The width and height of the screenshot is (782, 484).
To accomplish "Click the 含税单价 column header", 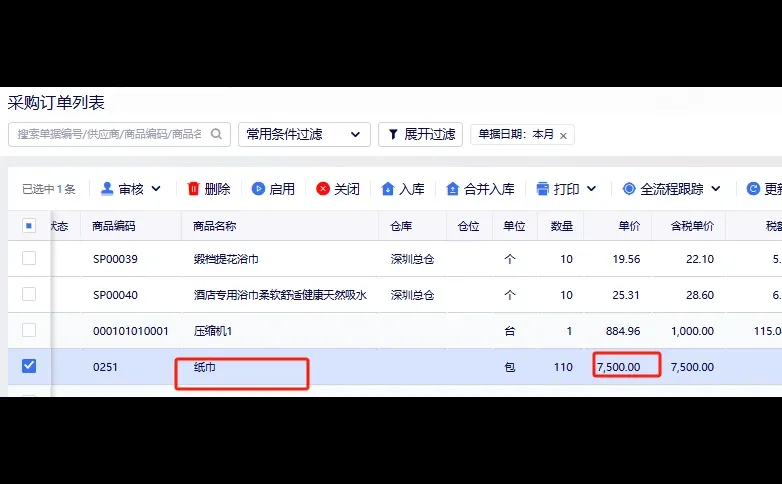I will click(692, 226).
